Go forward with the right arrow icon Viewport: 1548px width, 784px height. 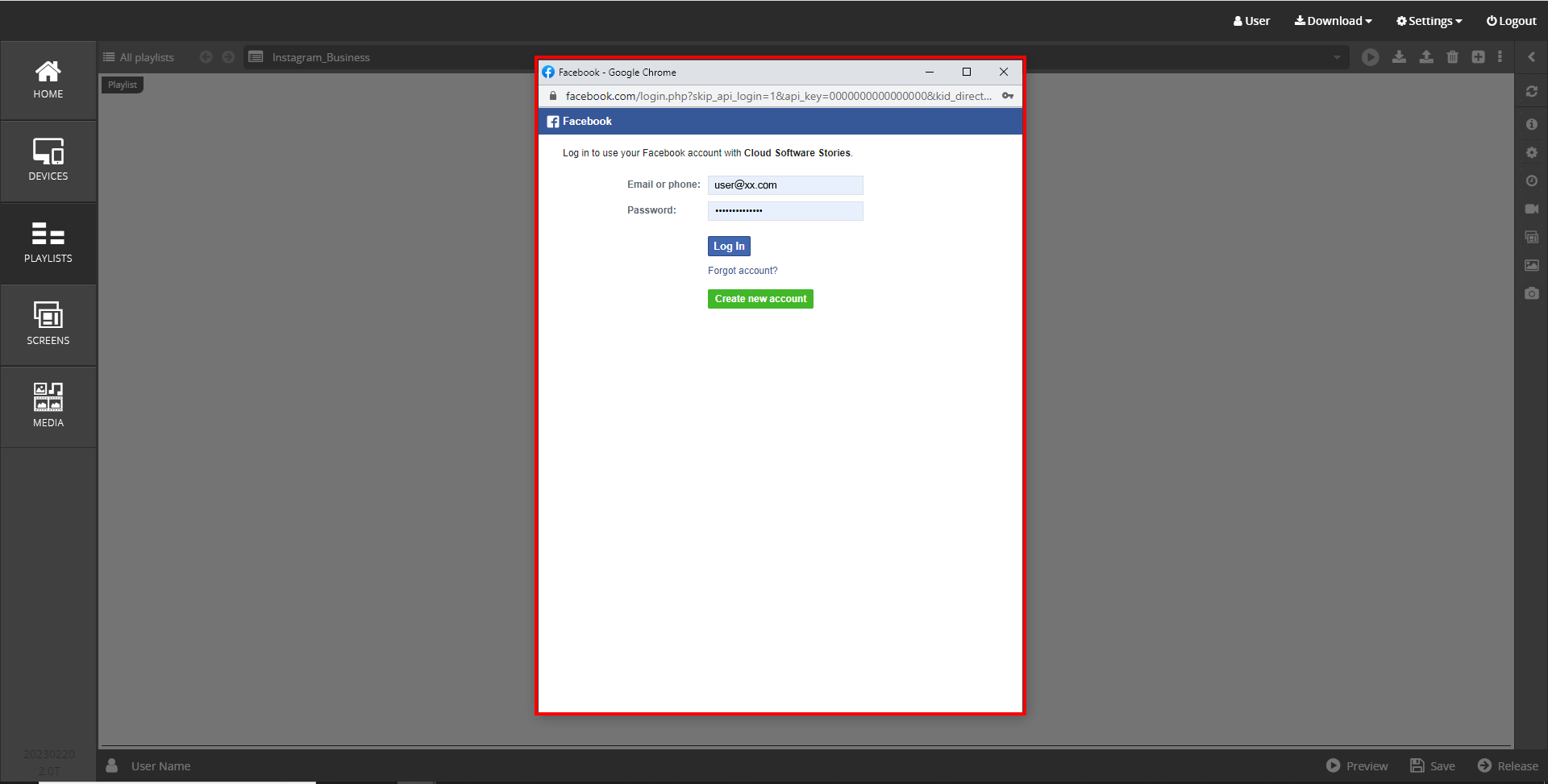pyautogui.click(x=228, y=57)
